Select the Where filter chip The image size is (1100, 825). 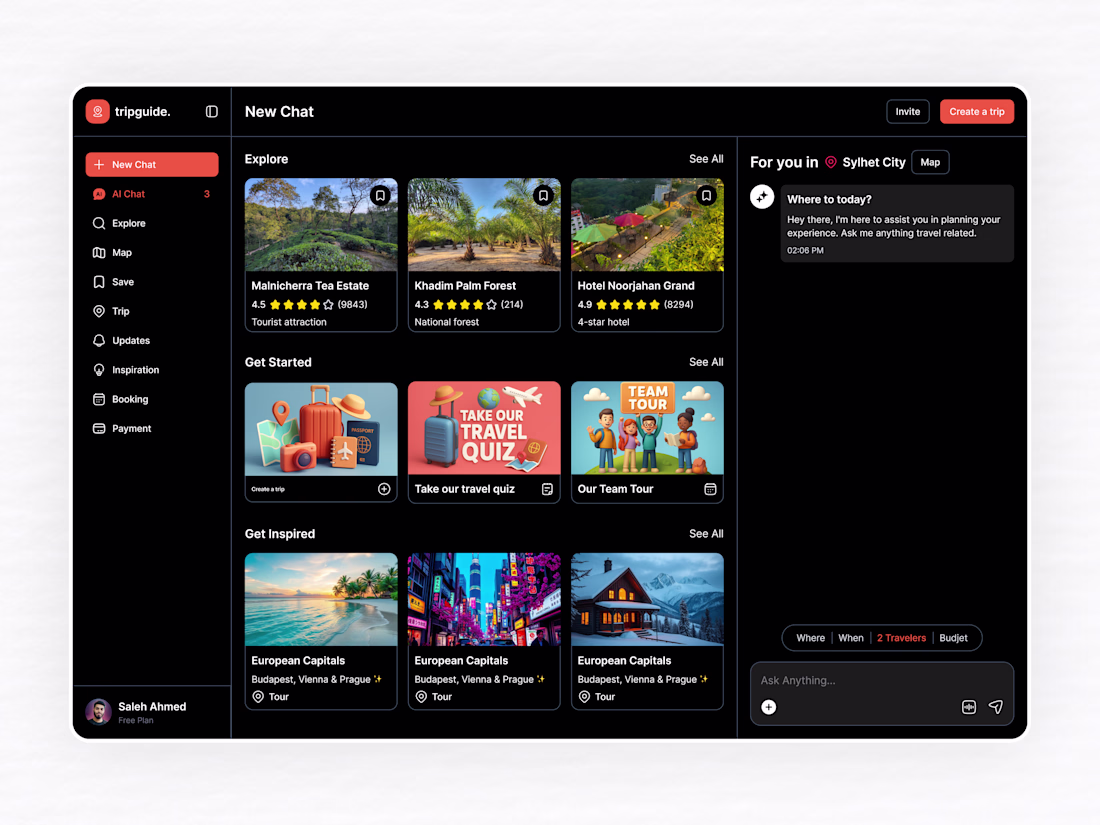coord(810,638)
